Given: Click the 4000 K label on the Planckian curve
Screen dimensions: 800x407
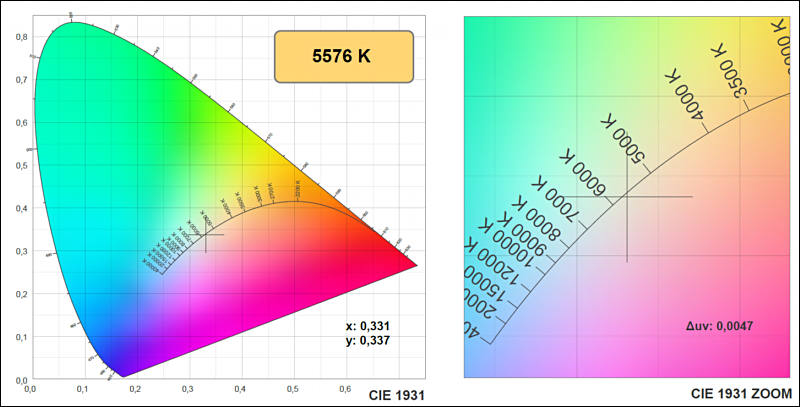Looking at the screenshot, I should [686, 96].
